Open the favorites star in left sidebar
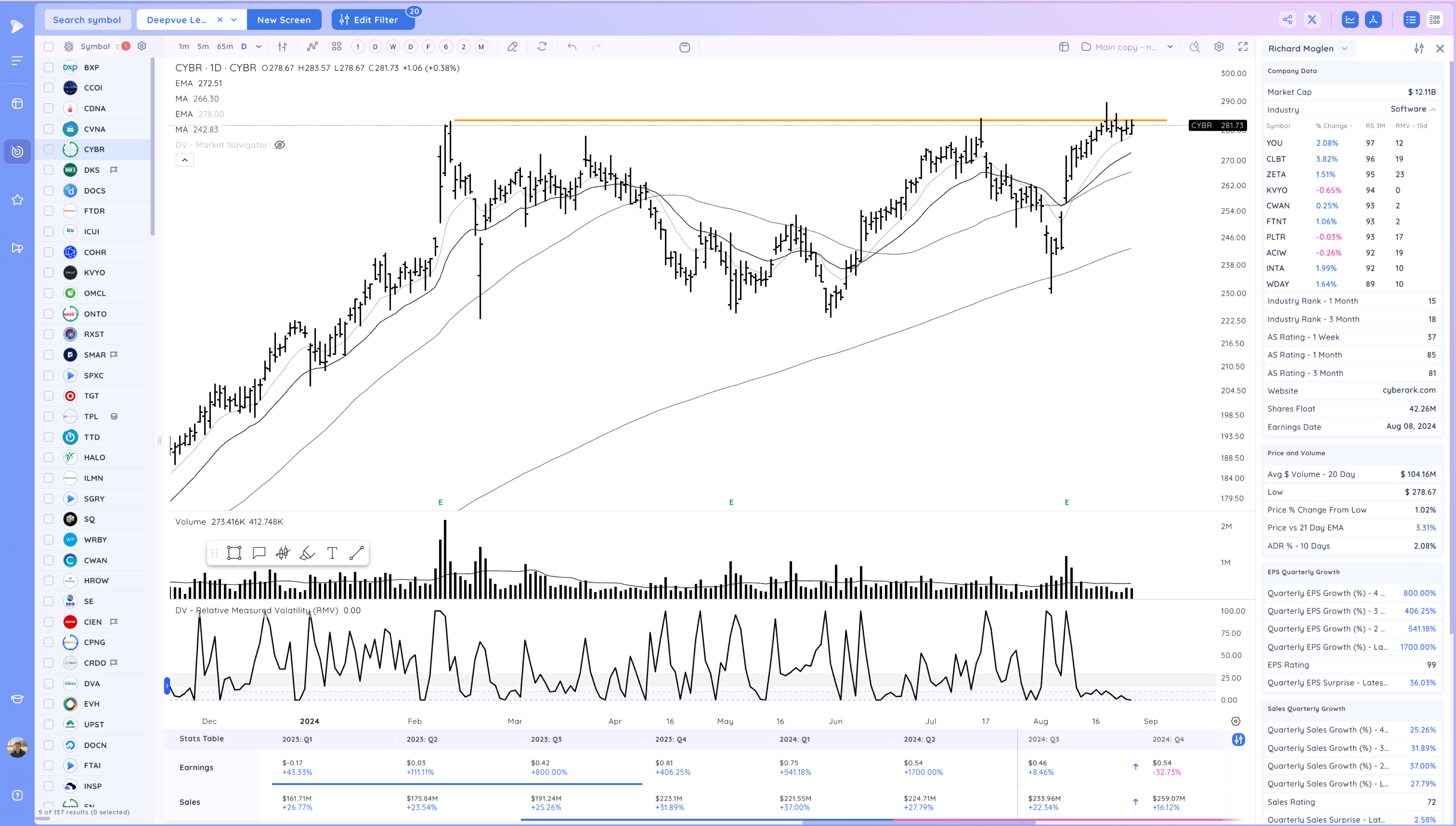This screenshot has height=826, width=1456. 17,200
